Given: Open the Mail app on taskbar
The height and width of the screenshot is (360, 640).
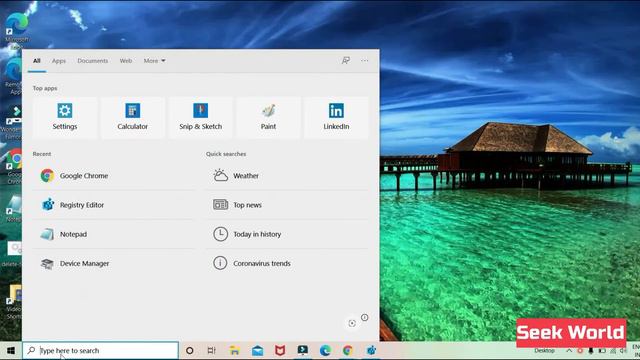Looking at the screenshot, I should [258, 351].
